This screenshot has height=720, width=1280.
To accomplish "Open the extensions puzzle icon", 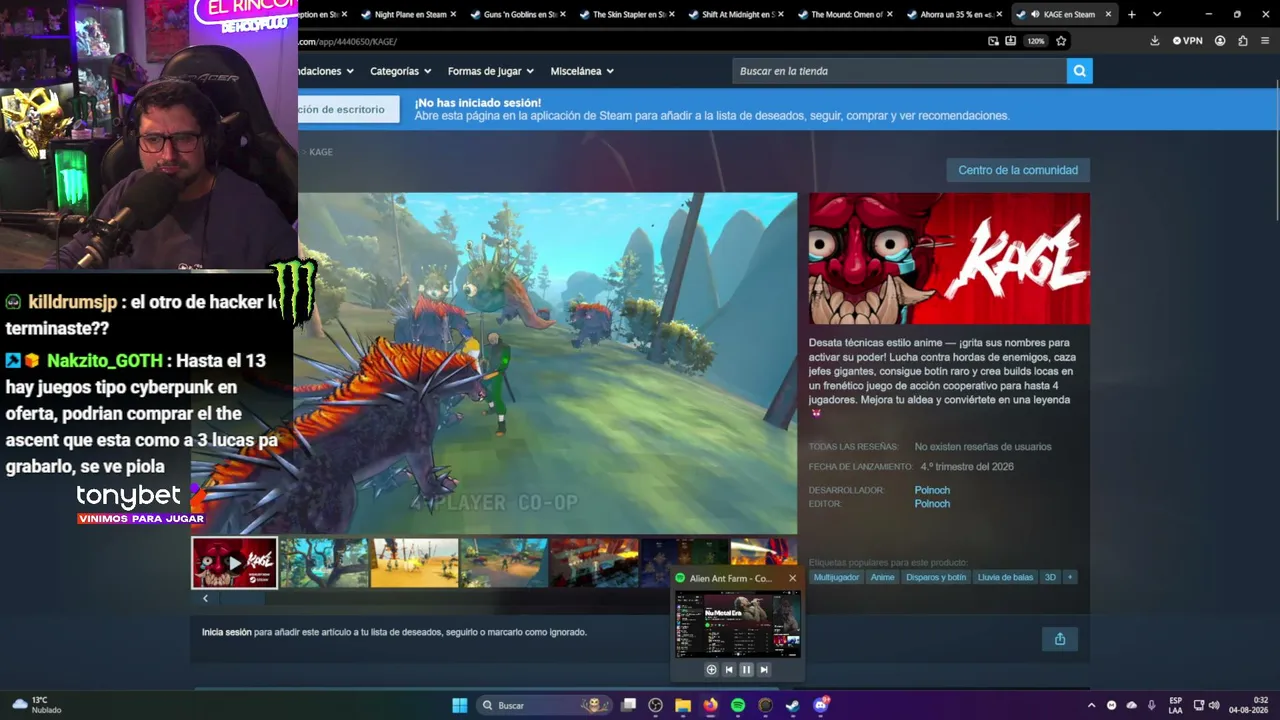I will pyautogui.click(x=1243, y=41).
